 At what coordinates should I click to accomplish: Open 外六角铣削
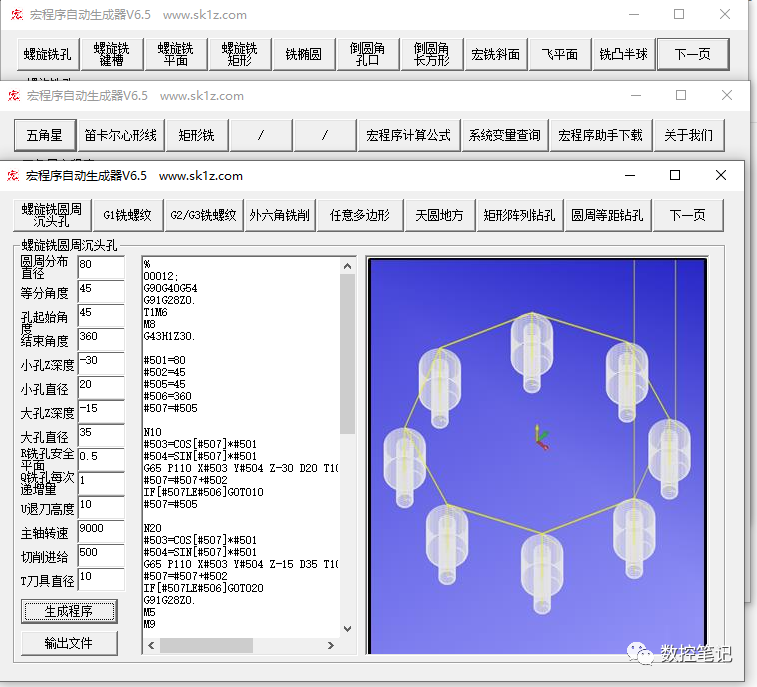coord(280,215)
